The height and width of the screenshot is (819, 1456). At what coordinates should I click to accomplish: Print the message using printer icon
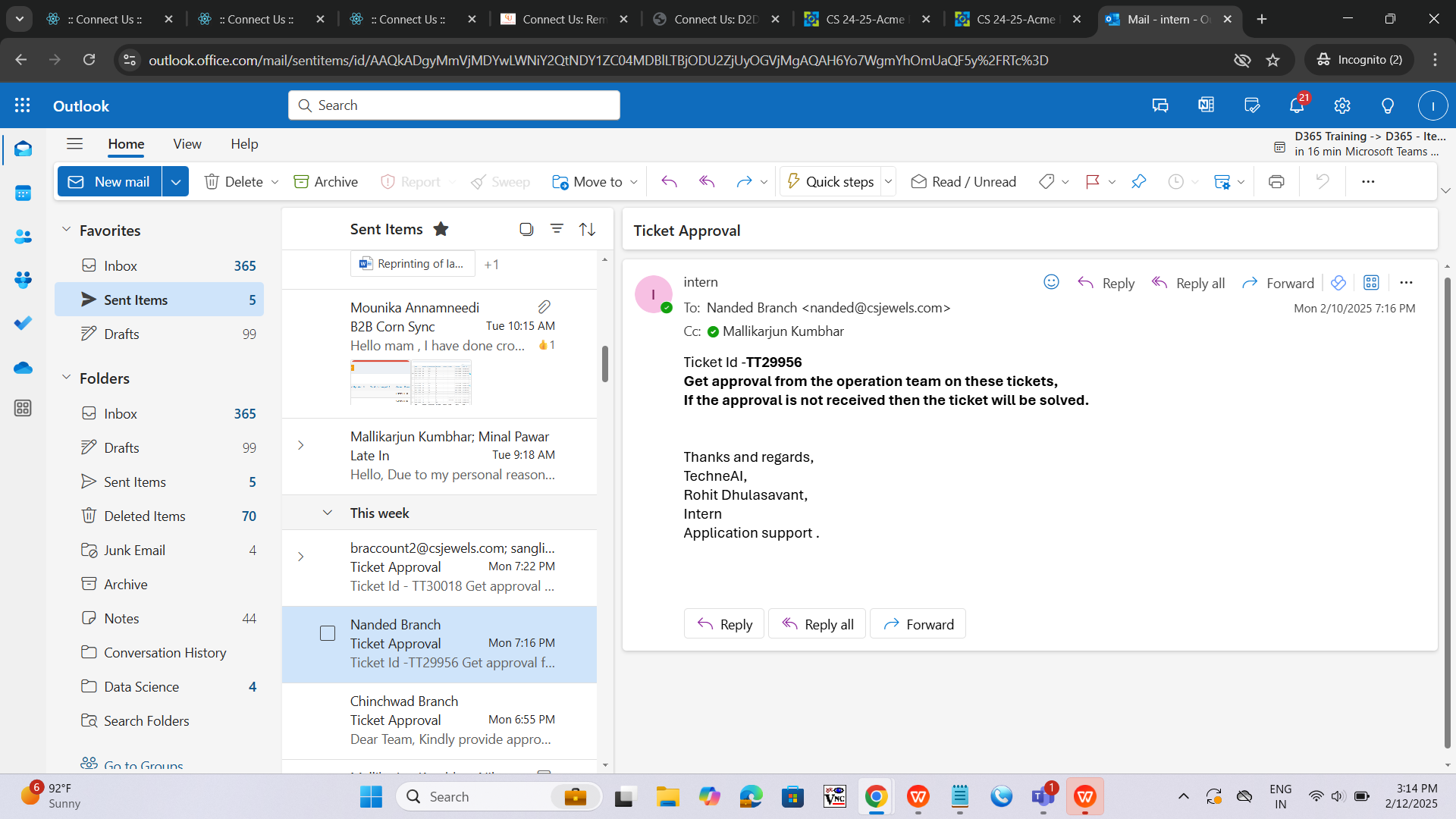point(1276,182)
